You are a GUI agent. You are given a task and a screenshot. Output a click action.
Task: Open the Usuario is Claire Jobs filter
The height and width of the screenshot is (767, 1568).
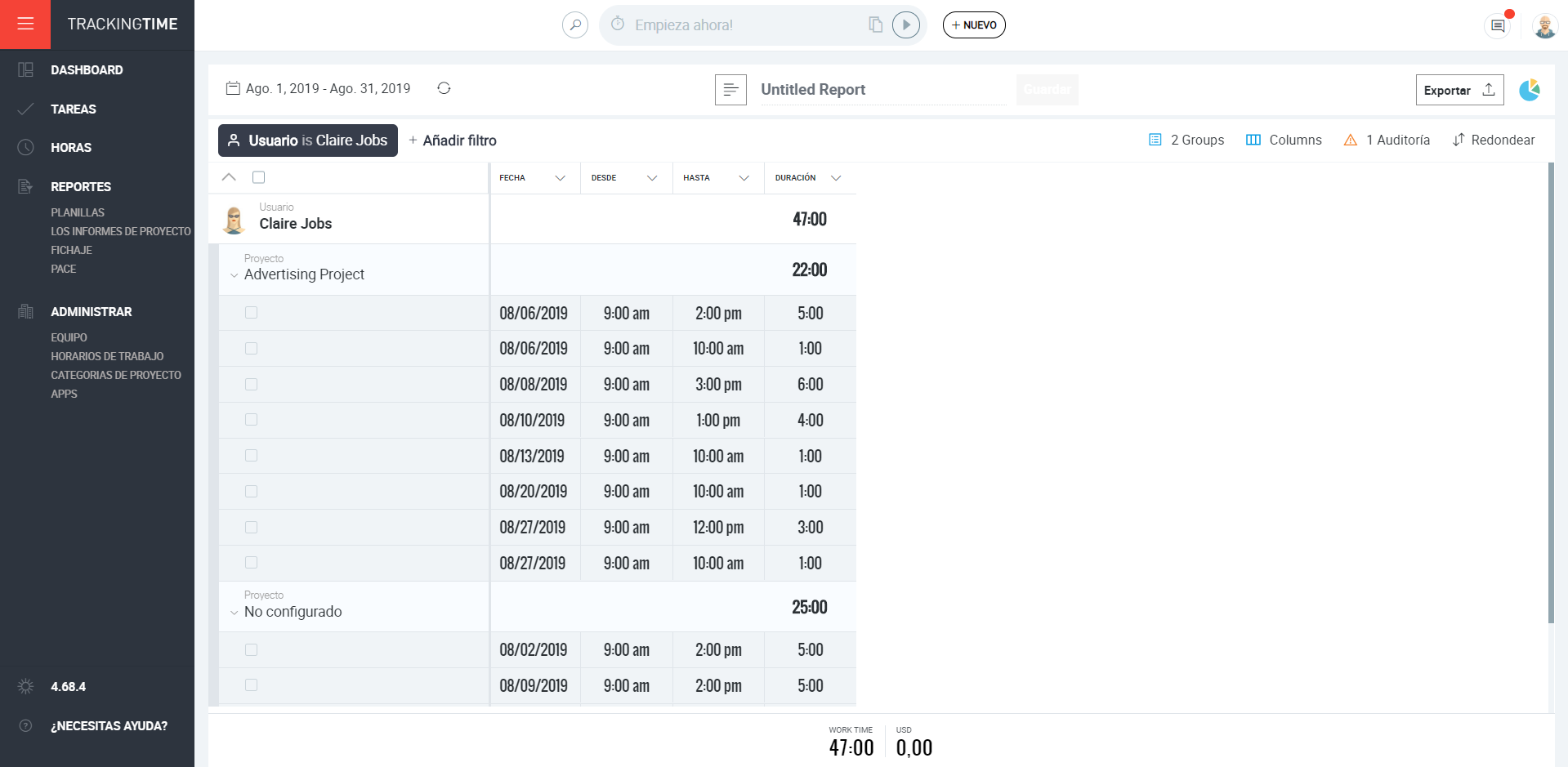coord(308,140)
